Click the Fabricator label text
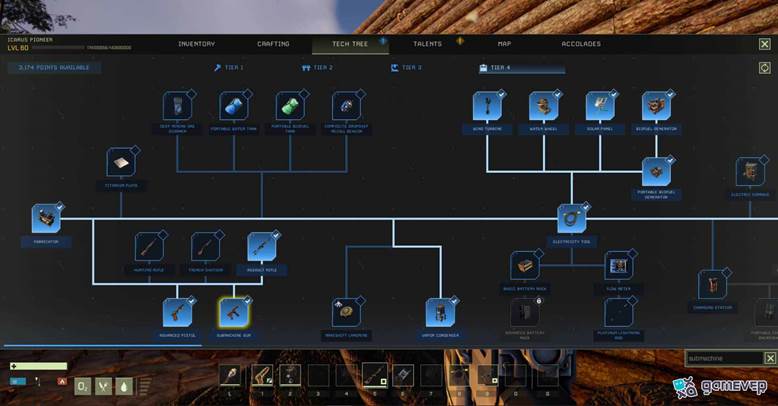Image resolution: width=778 pixels, height=406 pixels. coord(46,242)
